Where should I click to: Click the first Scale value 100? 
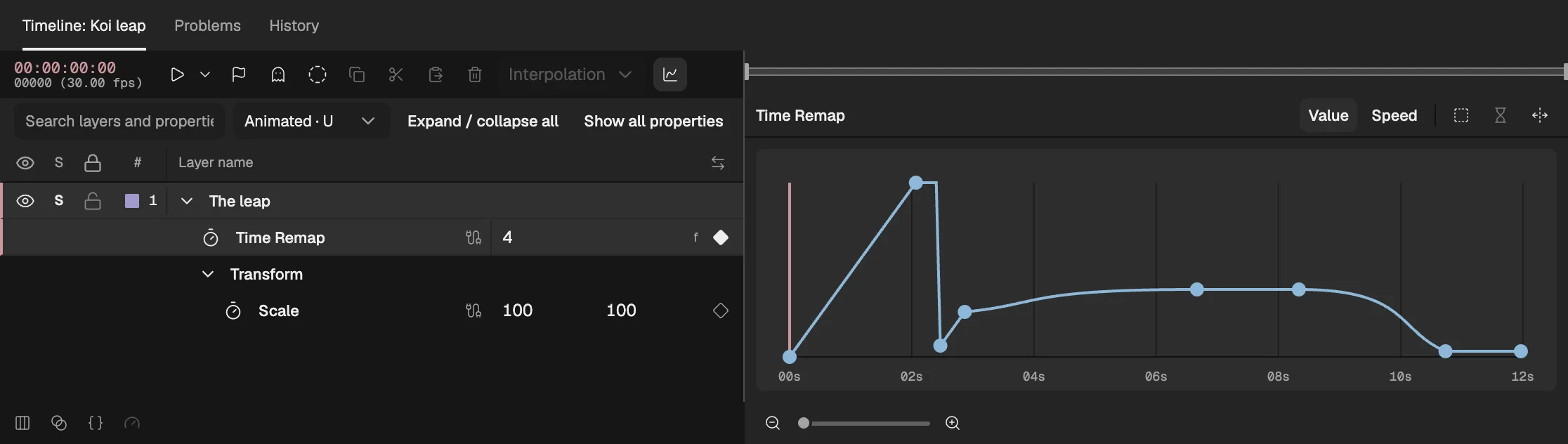(x=518, y=311)
